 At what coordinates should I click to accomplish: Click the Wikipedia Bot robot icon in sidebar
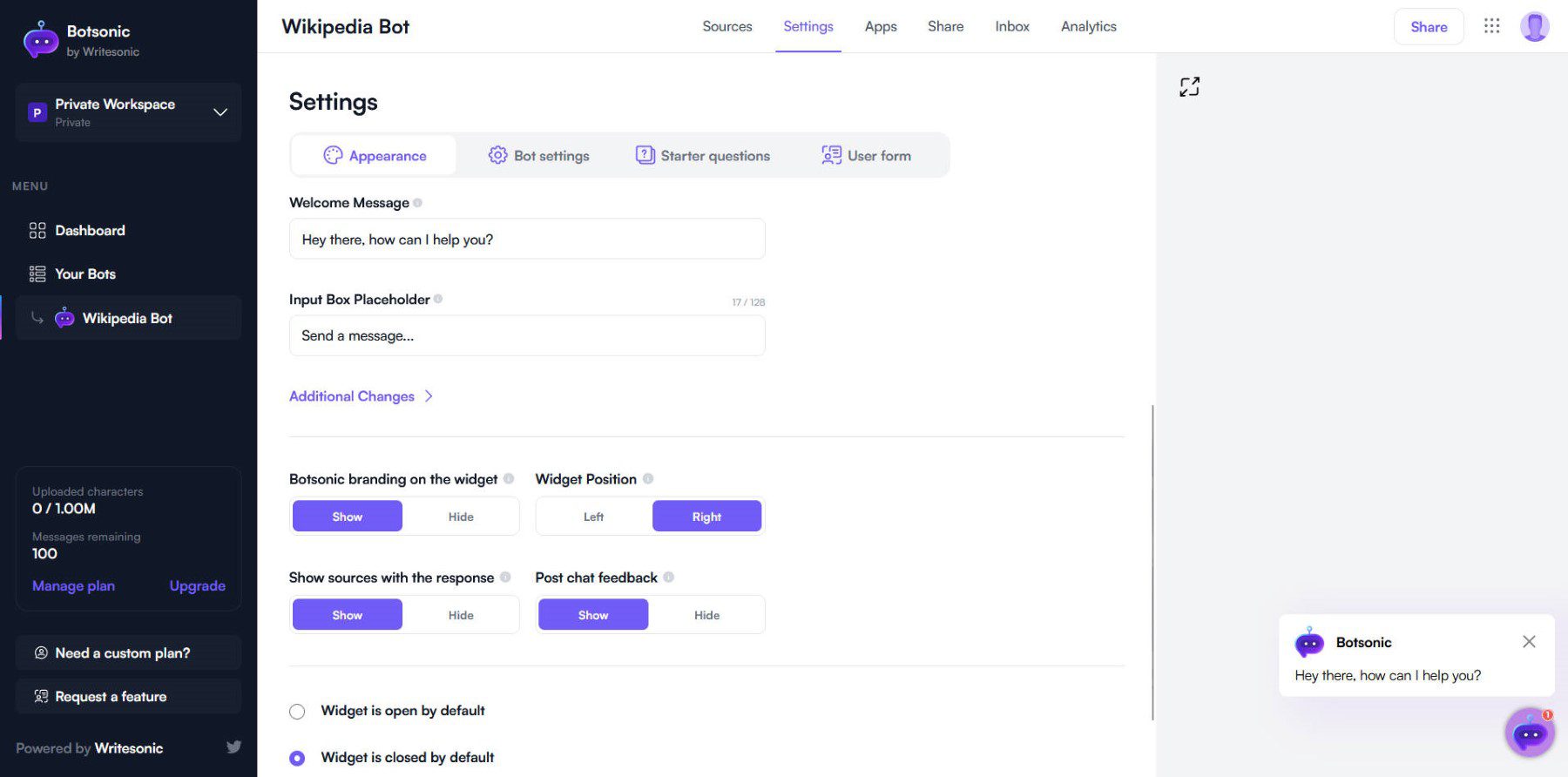tap(64, 318)
